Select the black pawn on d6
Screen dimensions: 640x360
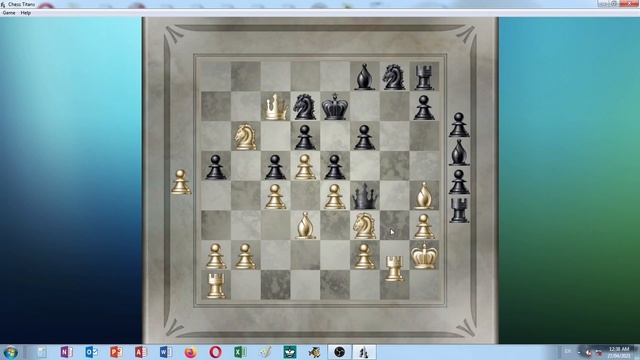[x=305, y=138]
